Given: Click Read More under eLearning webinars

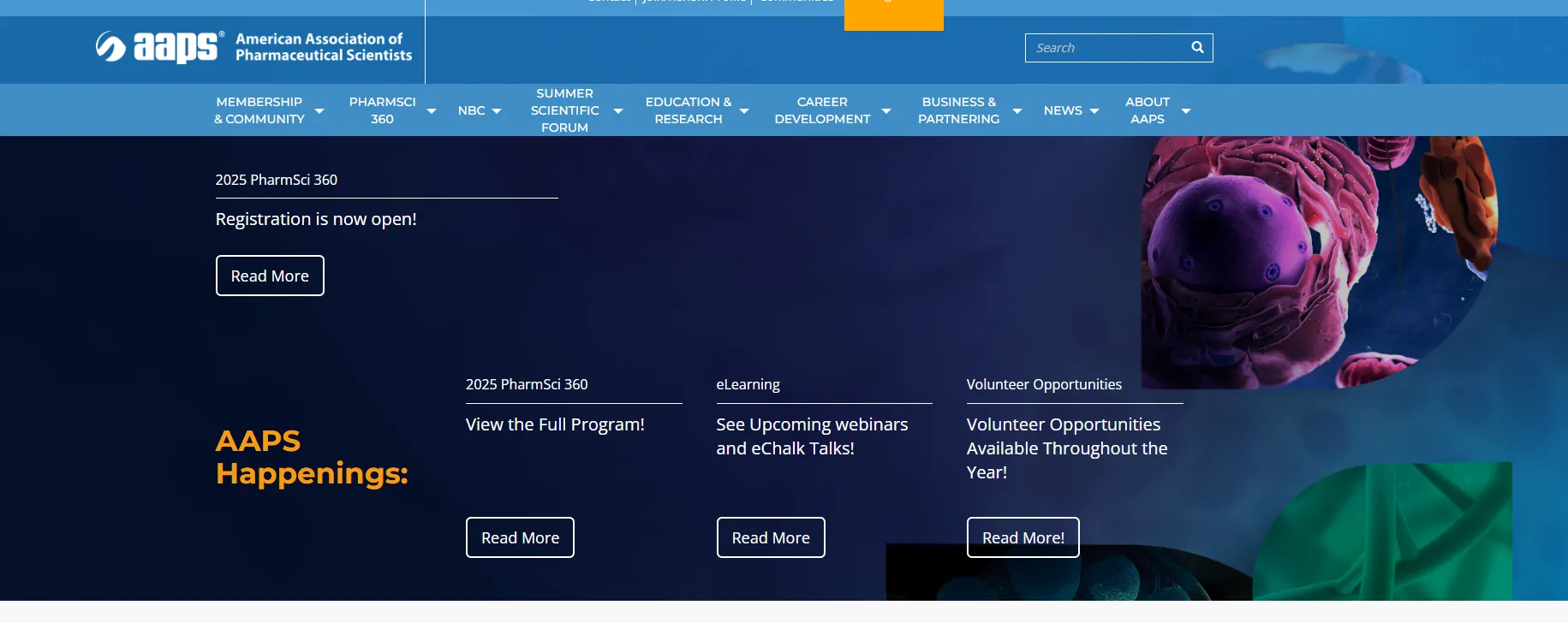Looking at the screenshot, I should 771,537.
